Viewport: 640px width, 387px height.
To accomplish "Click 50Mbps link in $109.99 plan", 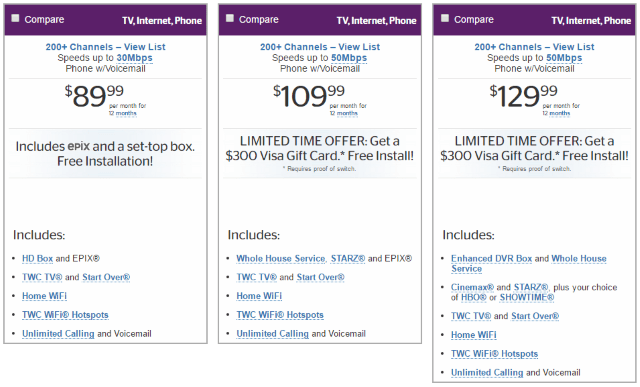I will click(349, 58).
